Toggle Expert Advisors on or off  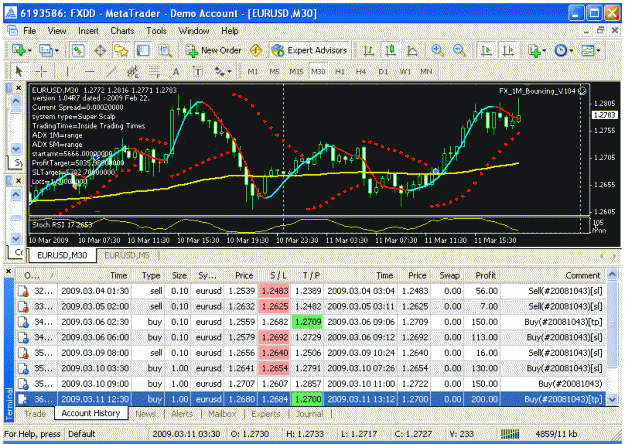(x=309, y=51)
